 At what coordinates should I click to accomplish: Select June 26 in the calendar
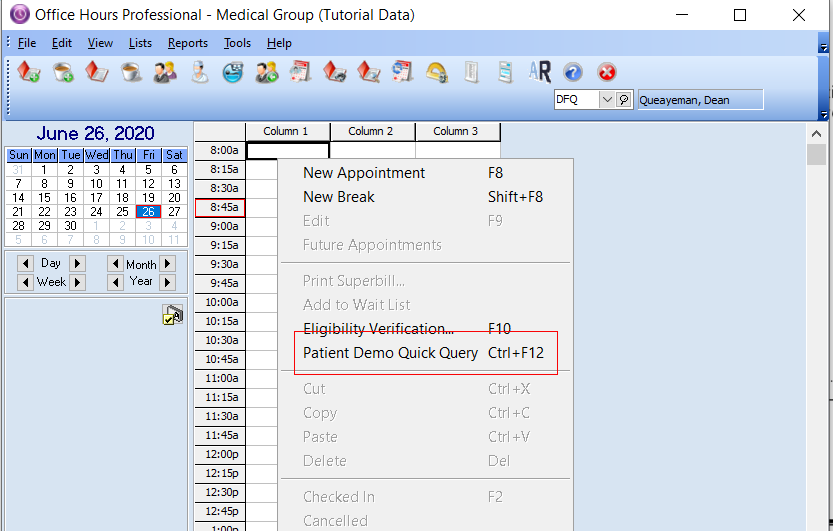pyautogui.click(x=148, y=211)
